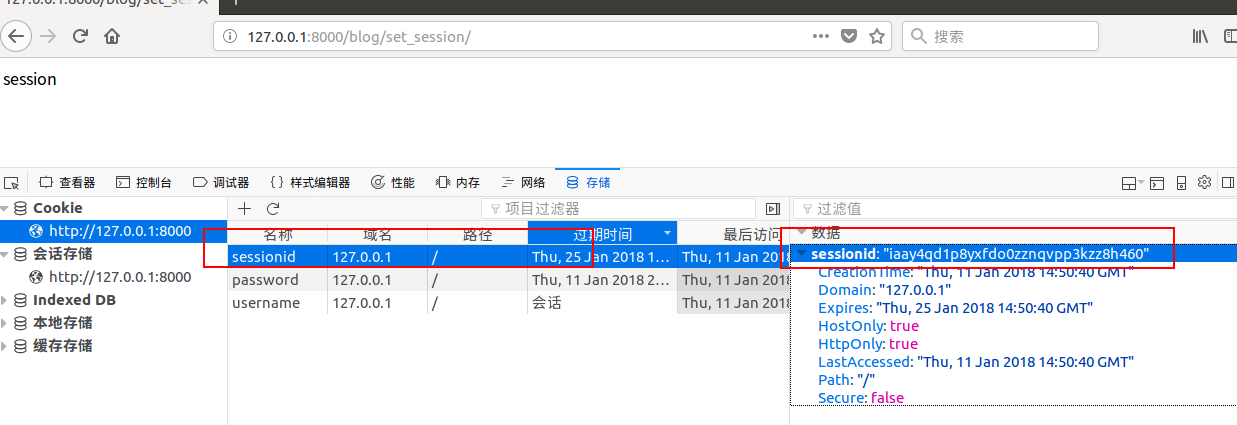Expand the Indexed DB tree node
This screenshot has width=1237, height=425.
(5, 300)
